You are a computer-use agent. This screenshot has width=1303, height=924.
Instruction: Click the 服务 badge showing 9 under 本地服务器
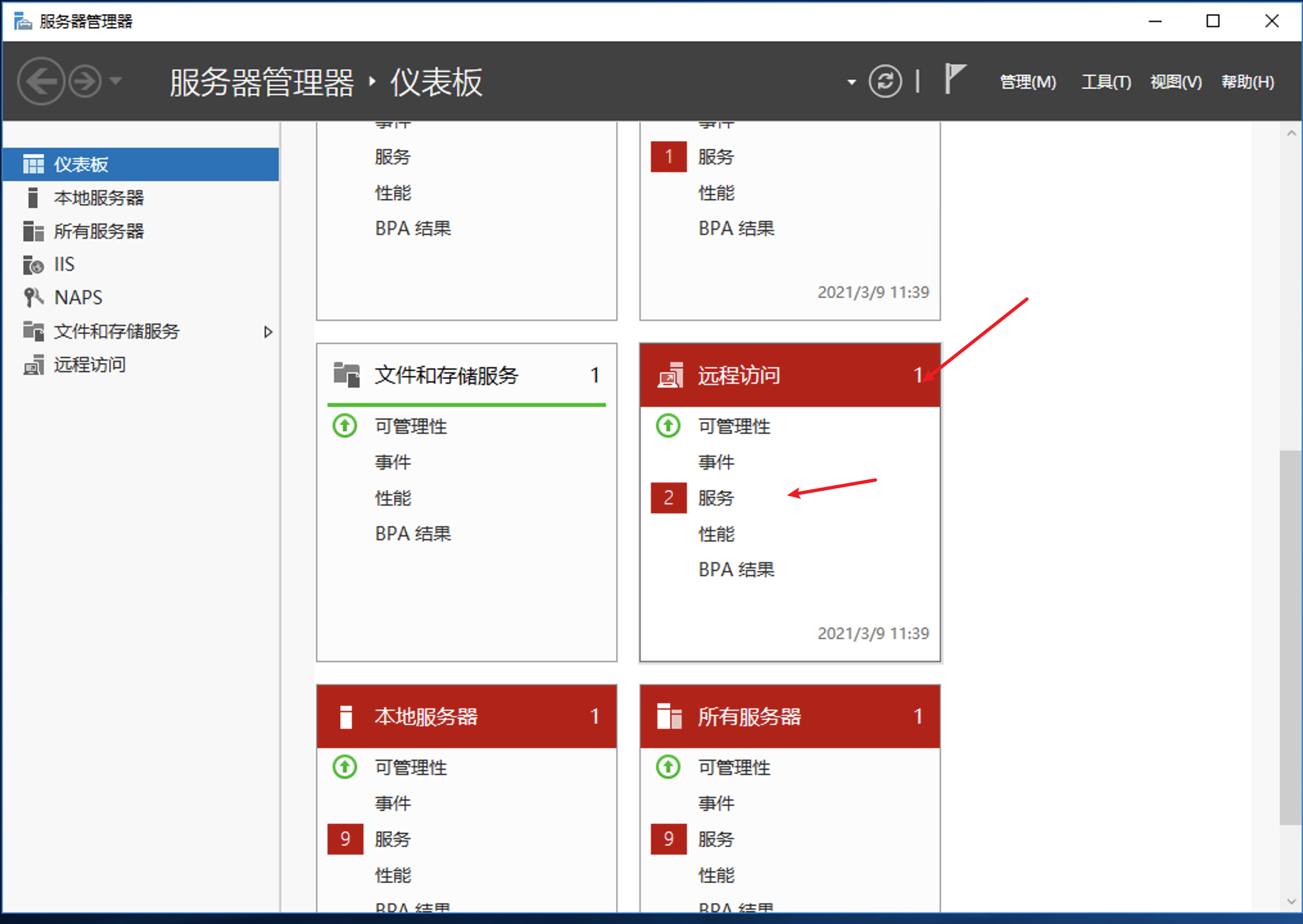345,839
